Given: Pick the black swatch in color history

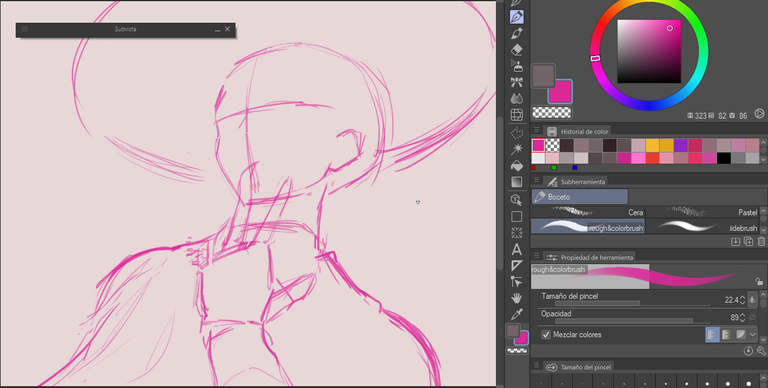Looking at the screenshot, I should [x=723, y=158].
